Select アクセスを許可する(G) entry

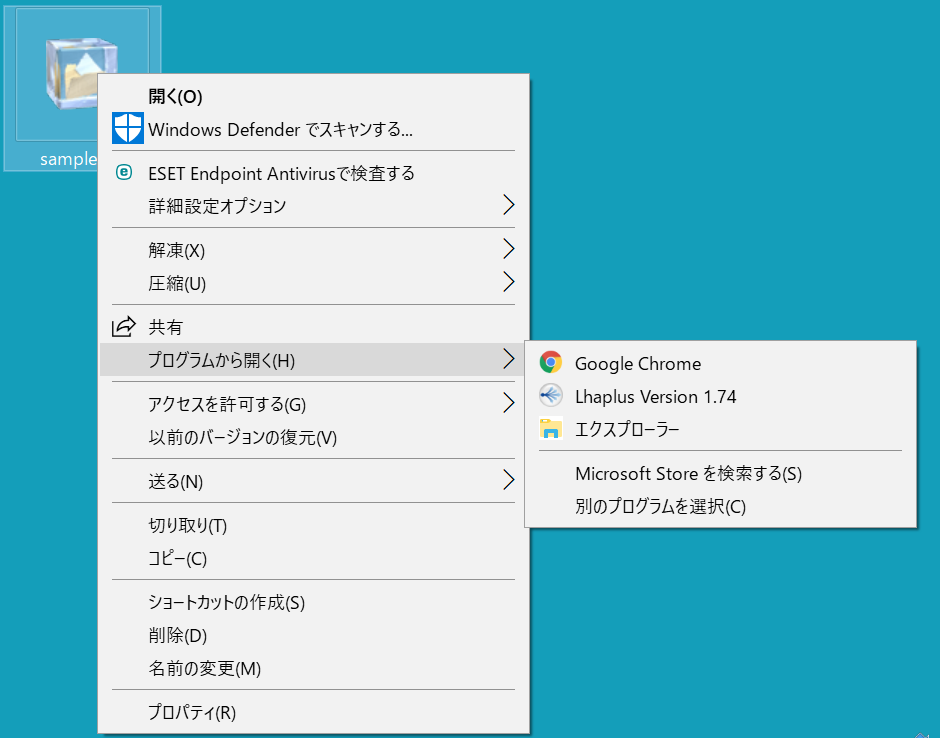pyautogui.click(x=313, y=404)
